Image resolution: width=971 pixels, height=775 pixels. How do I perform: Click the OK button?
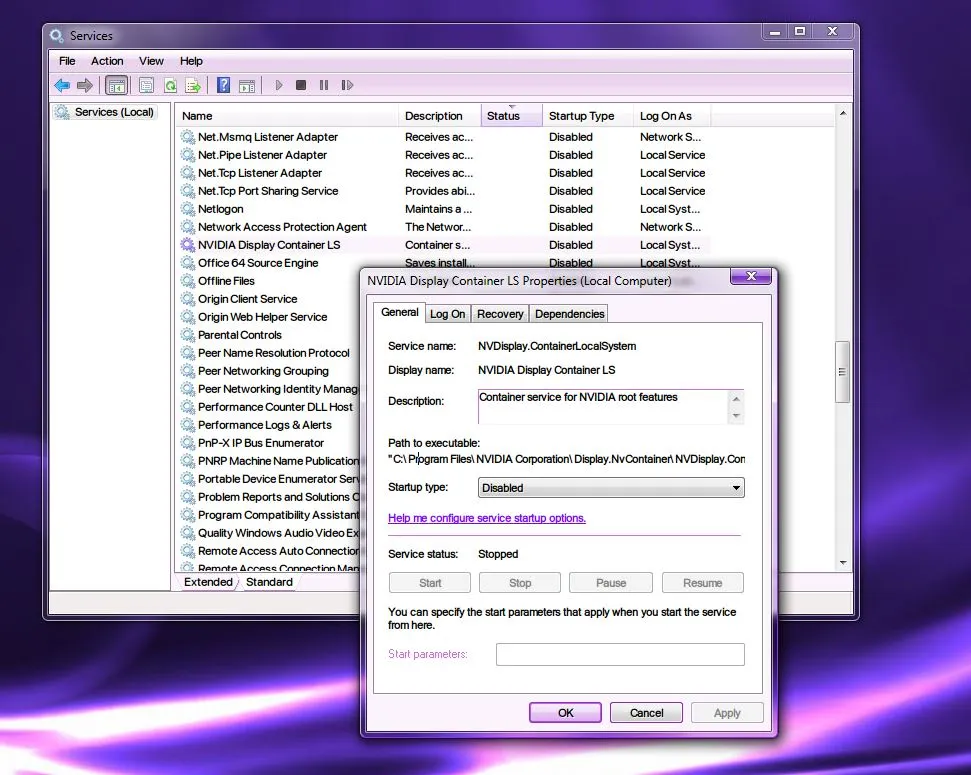[x=565, y=713]
